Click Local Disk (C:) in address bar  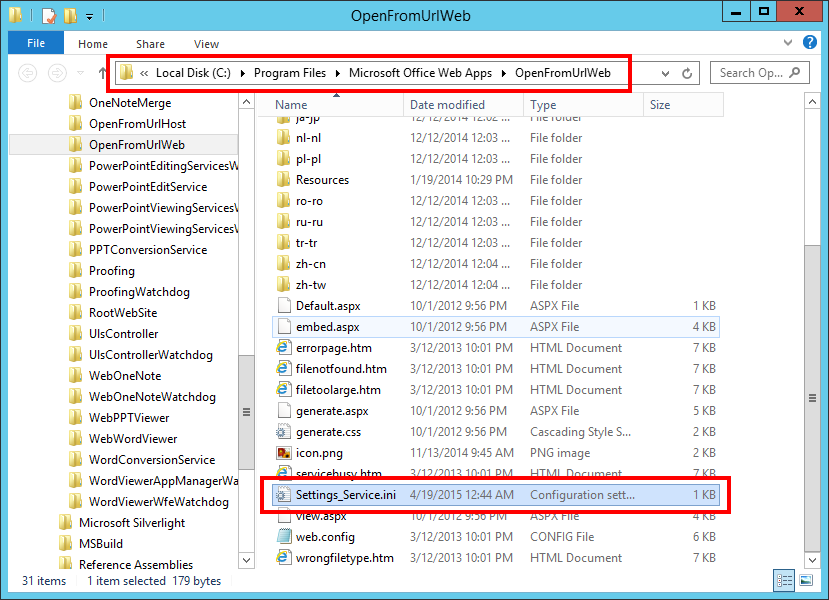pos(193,73)
